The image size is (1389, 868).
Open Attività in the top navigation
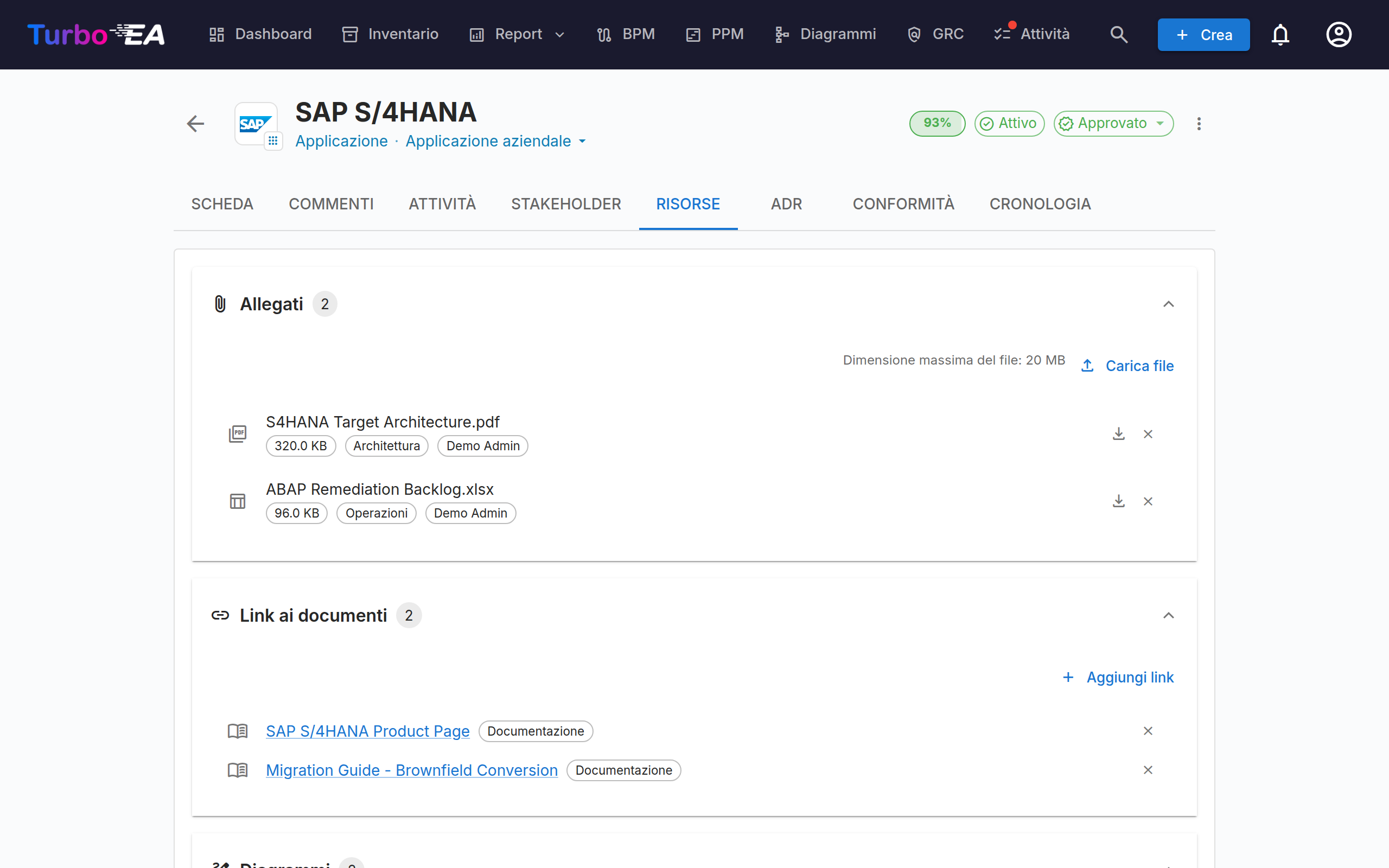(x=1032, y=34)
